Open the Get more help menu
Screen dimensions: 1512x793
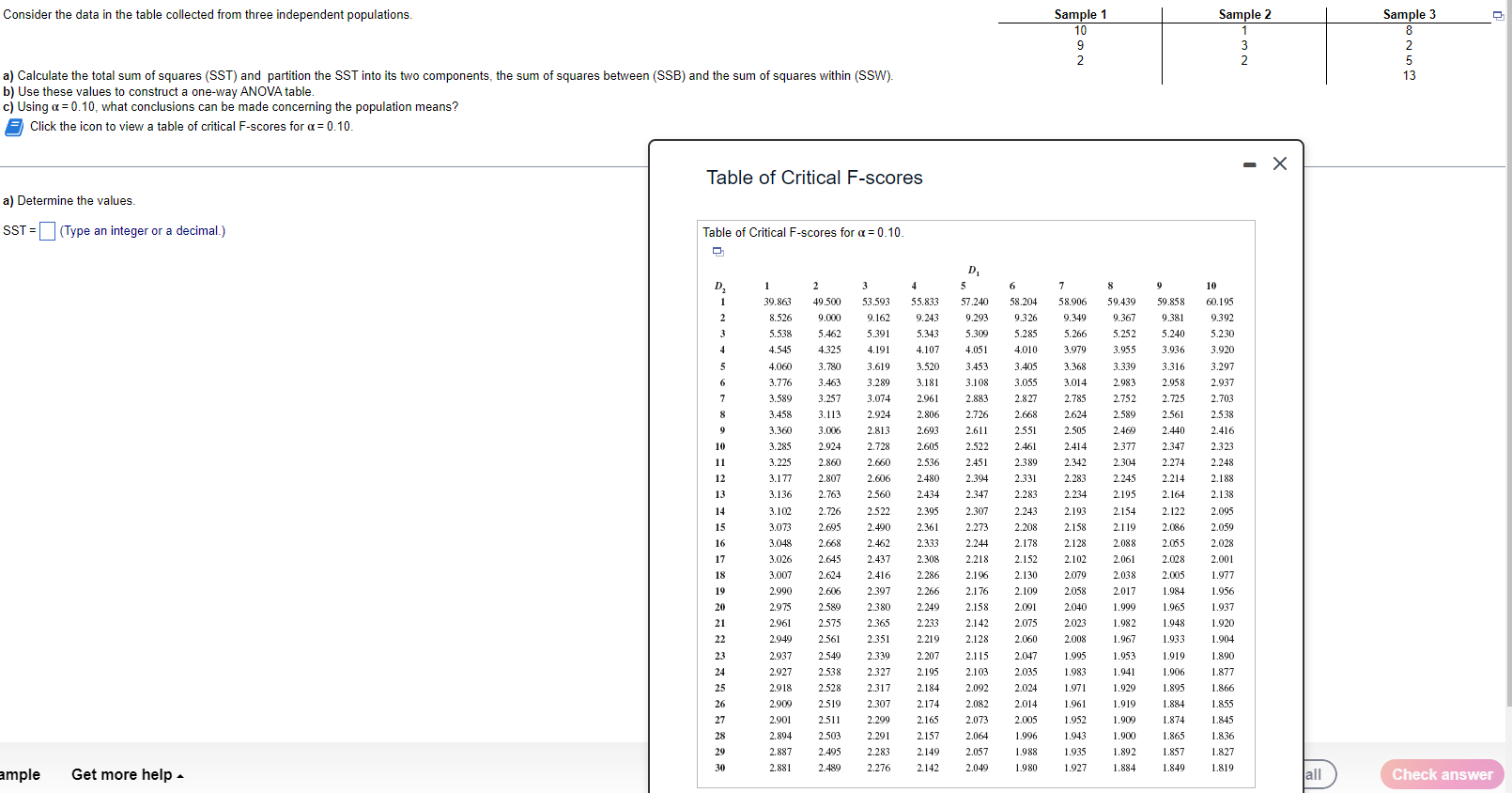coord(128,774)
